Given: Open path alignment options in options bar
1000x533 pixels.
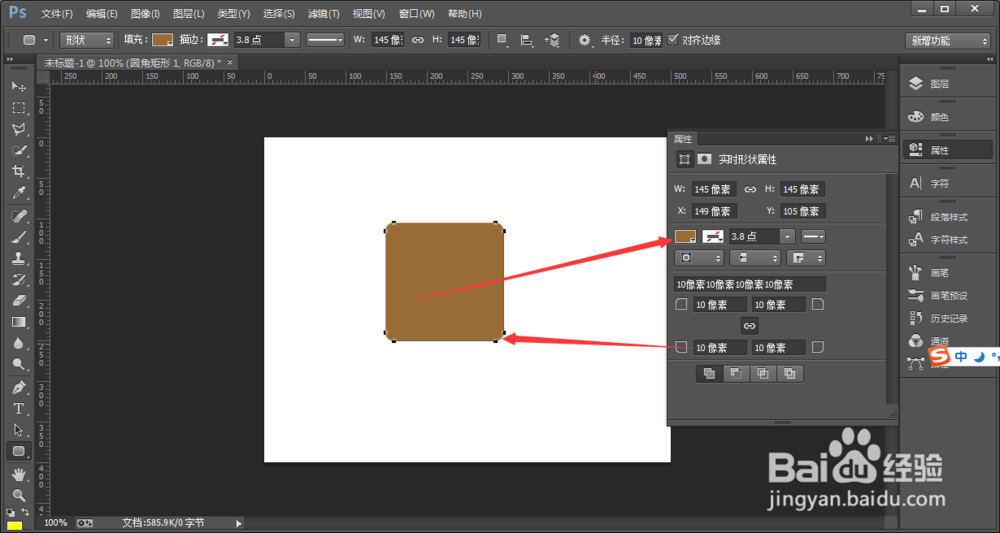Looking at the screenshot, I should click(x=527, y=40).
